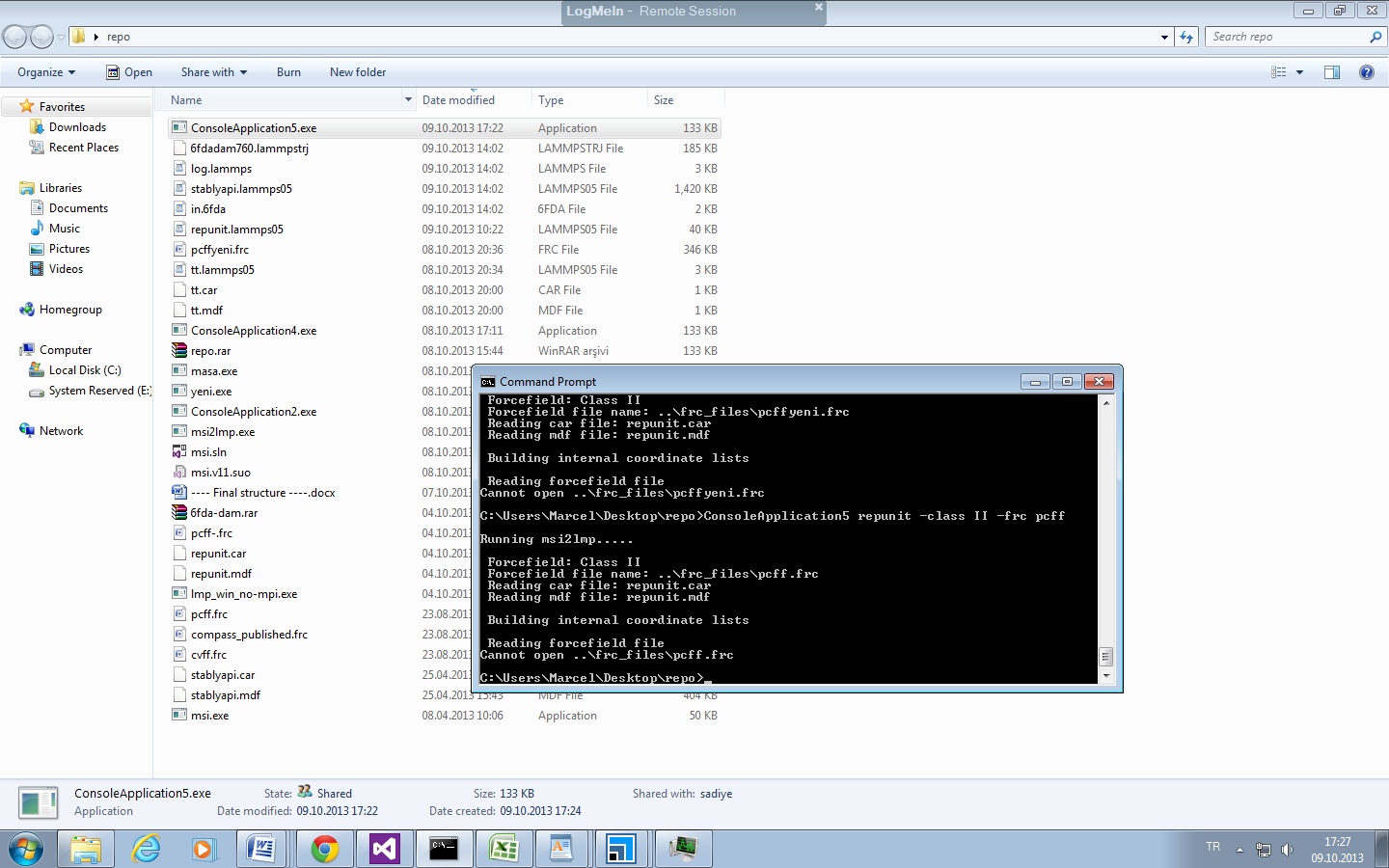
Task: Select the msi.v11.suo file icon
Action: click(179, 472)
